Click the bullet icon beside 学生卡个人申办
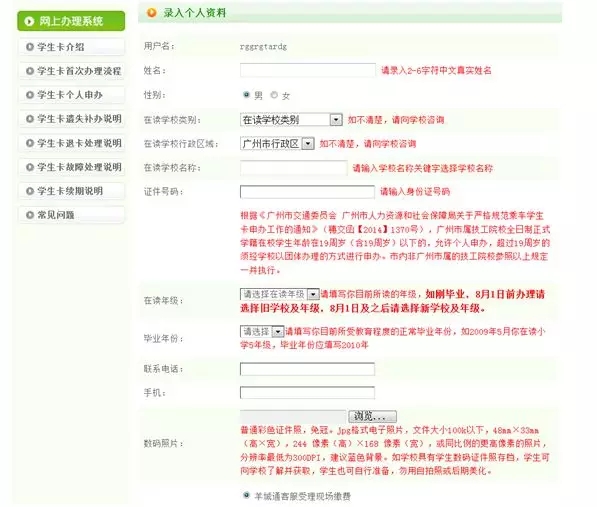The image size is (597, 507). 30,95
